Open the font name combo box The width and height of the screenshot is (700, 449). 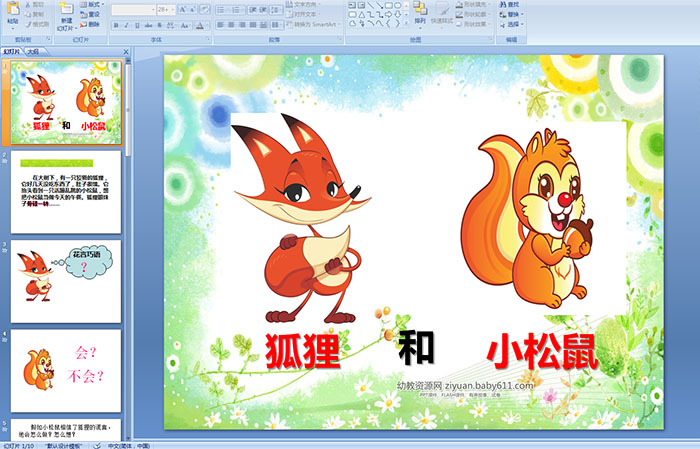[133, 10]
